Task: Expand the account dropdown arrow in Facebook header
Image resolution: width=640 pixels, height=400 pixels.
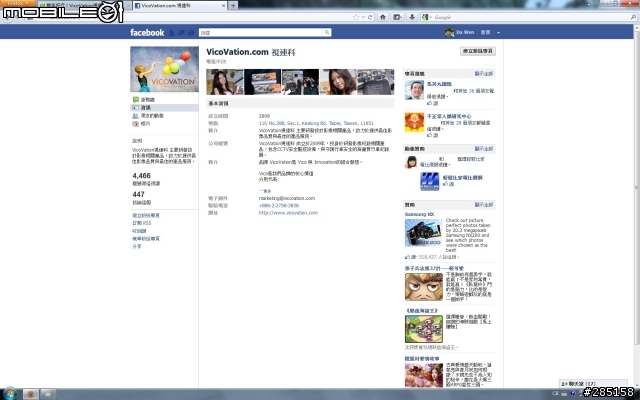Action: point(498,33)
